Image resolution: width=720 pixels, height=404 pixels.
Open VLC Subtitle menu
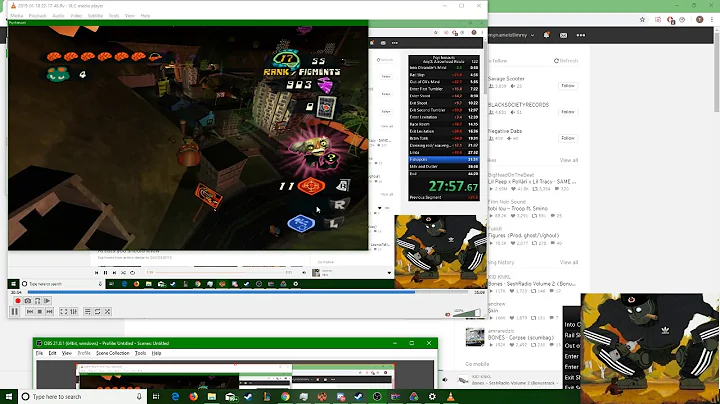point(96,16)
